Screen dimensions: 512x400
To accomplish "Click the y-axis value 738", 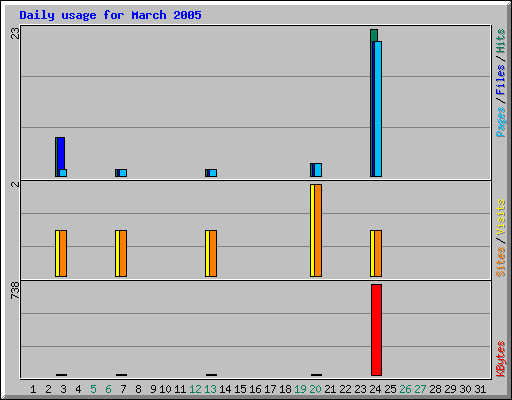I will (x=15, y=290).
